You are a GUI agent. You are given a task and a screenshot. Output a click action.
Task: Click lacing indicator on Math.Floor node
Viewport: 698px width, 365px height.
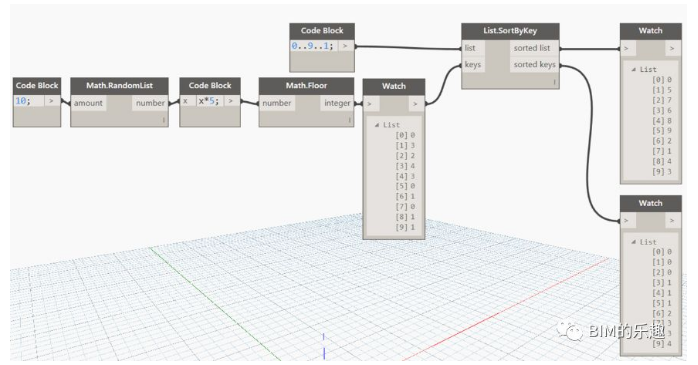(350, 120)
